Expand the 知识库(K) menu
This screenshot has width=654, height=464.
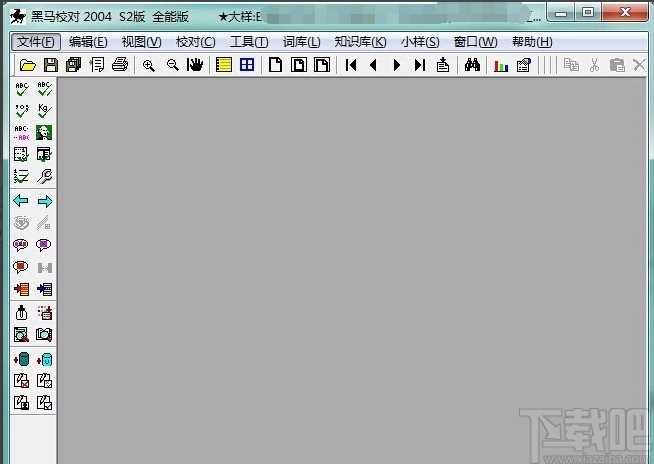[360, 42]
